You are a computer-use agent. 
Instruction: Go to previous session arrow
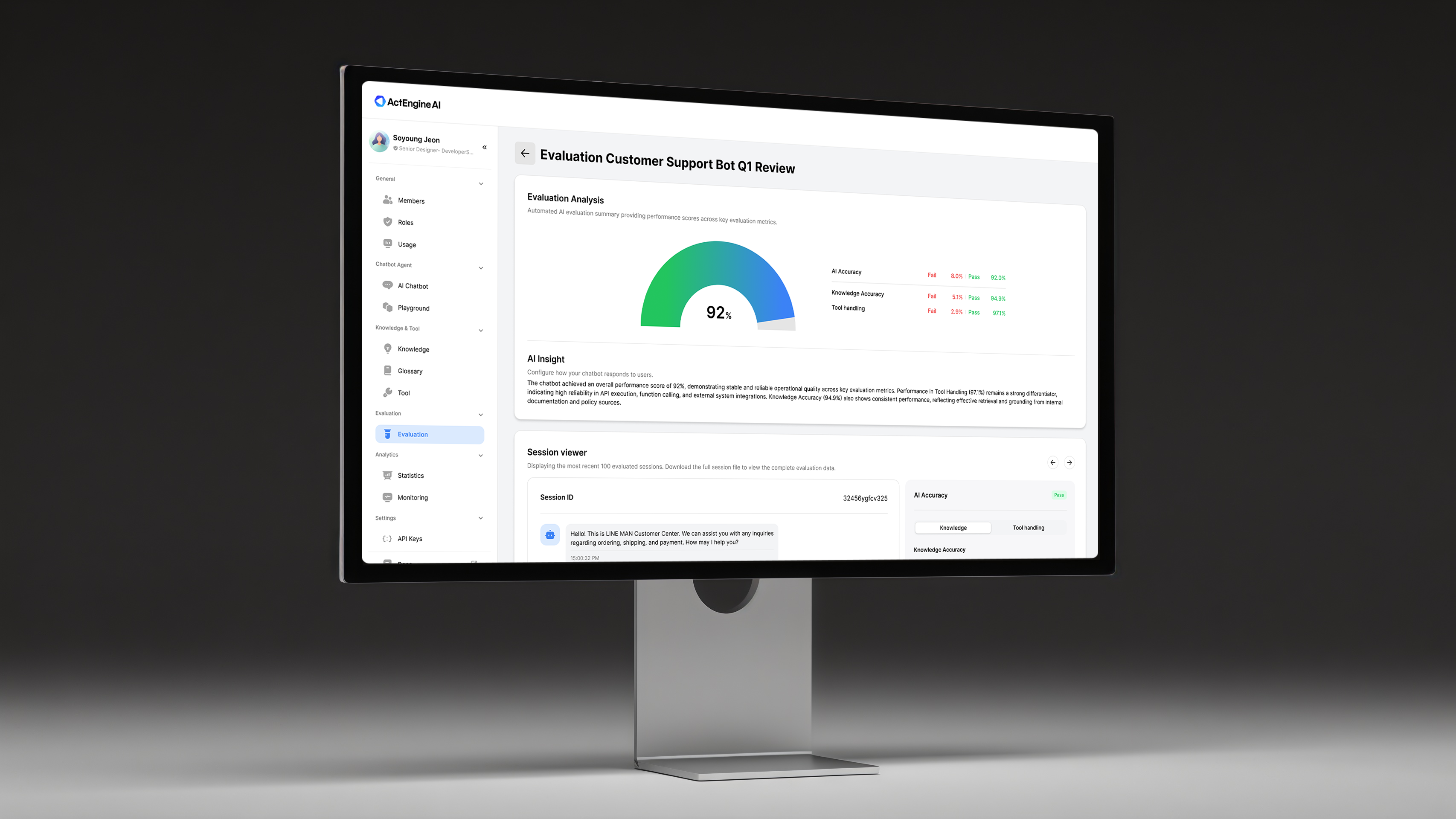1052,462
